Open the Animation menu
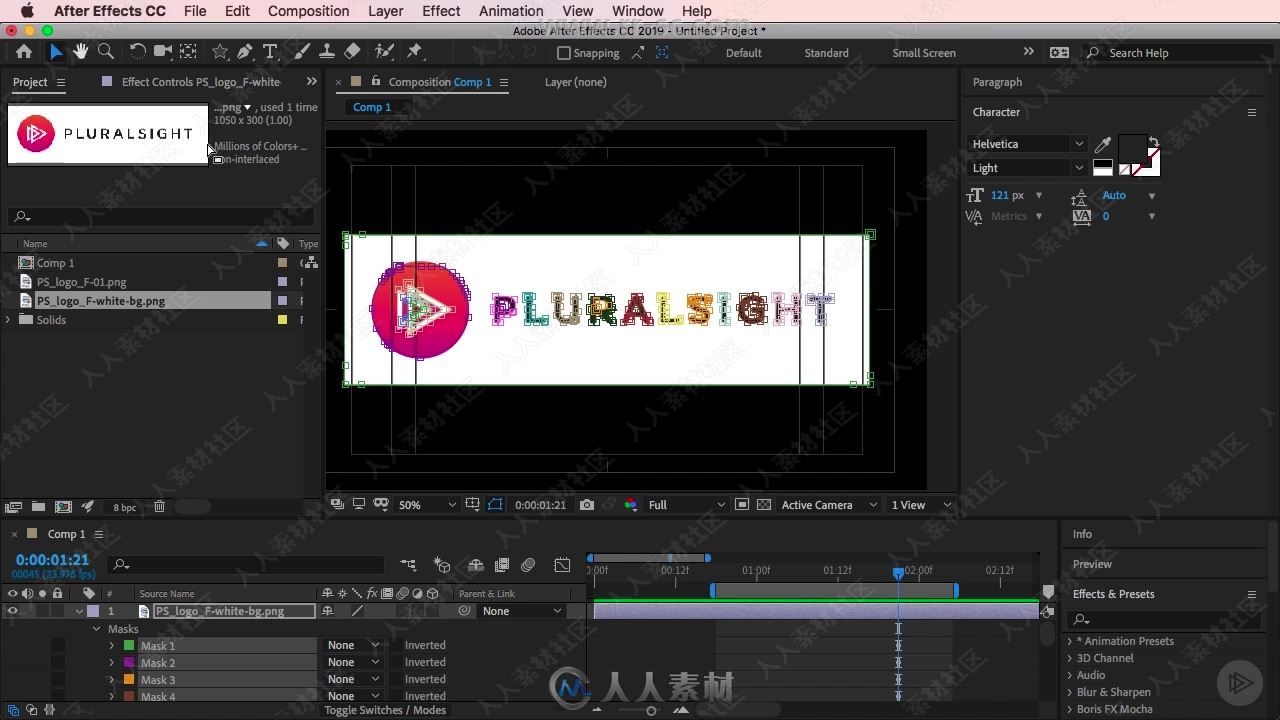 click(511, 11)
